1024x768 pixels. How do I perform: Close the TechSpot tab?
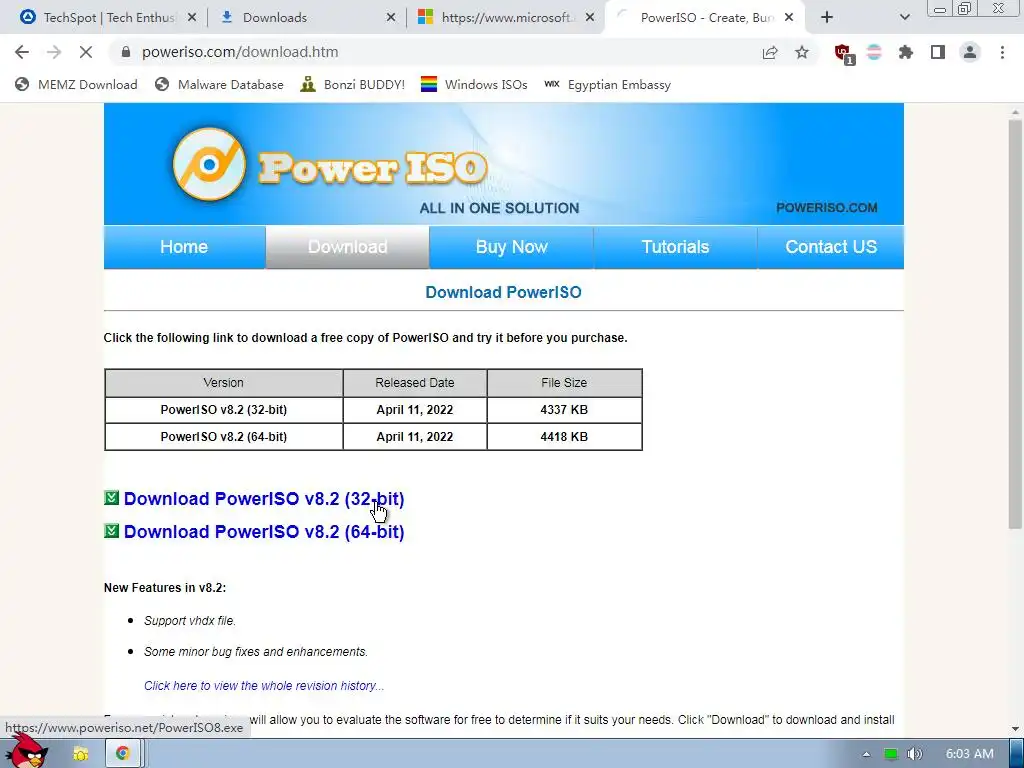click(192, 18)
